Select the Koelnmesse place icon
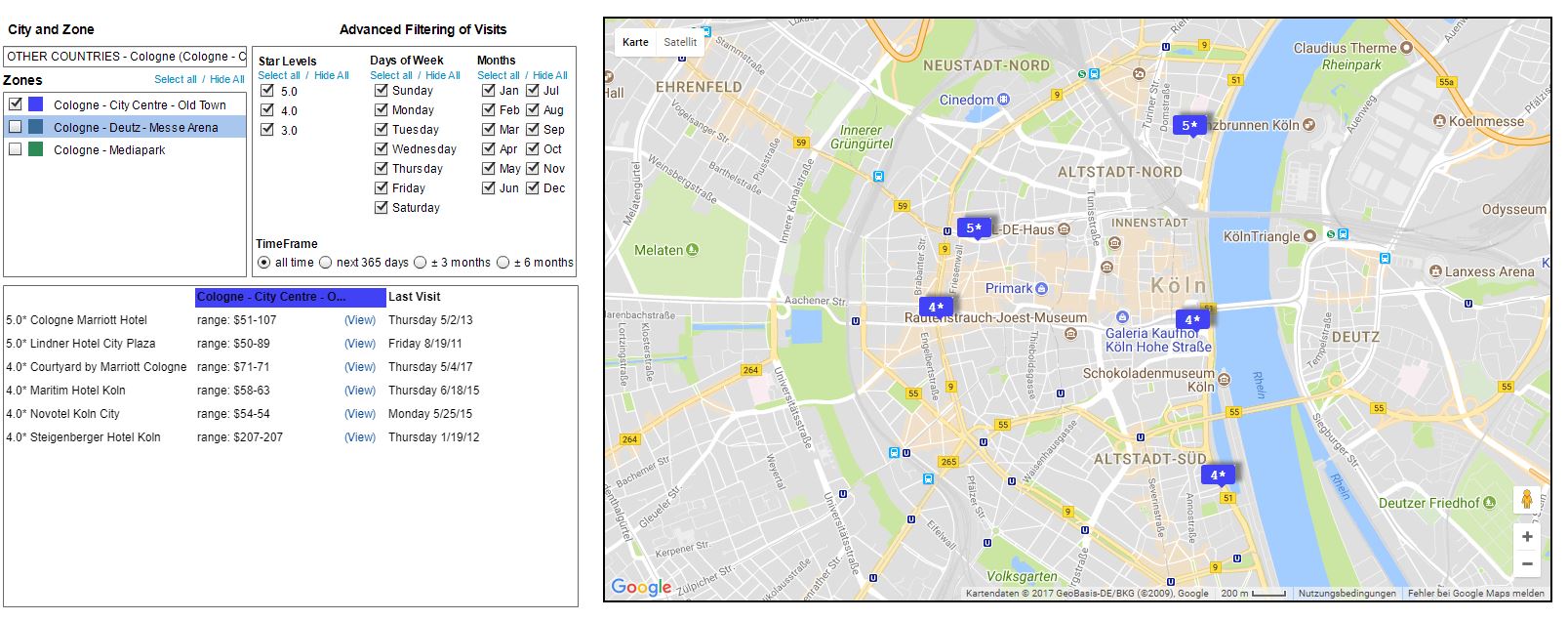 pyautogui.click(x=1439, y=121)
